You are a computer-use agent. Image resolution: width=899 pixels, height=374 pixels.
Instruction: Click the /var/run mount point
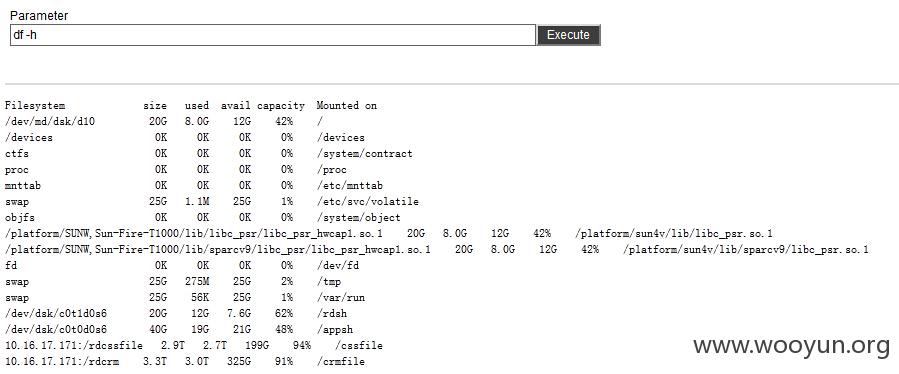pos(340,298)
